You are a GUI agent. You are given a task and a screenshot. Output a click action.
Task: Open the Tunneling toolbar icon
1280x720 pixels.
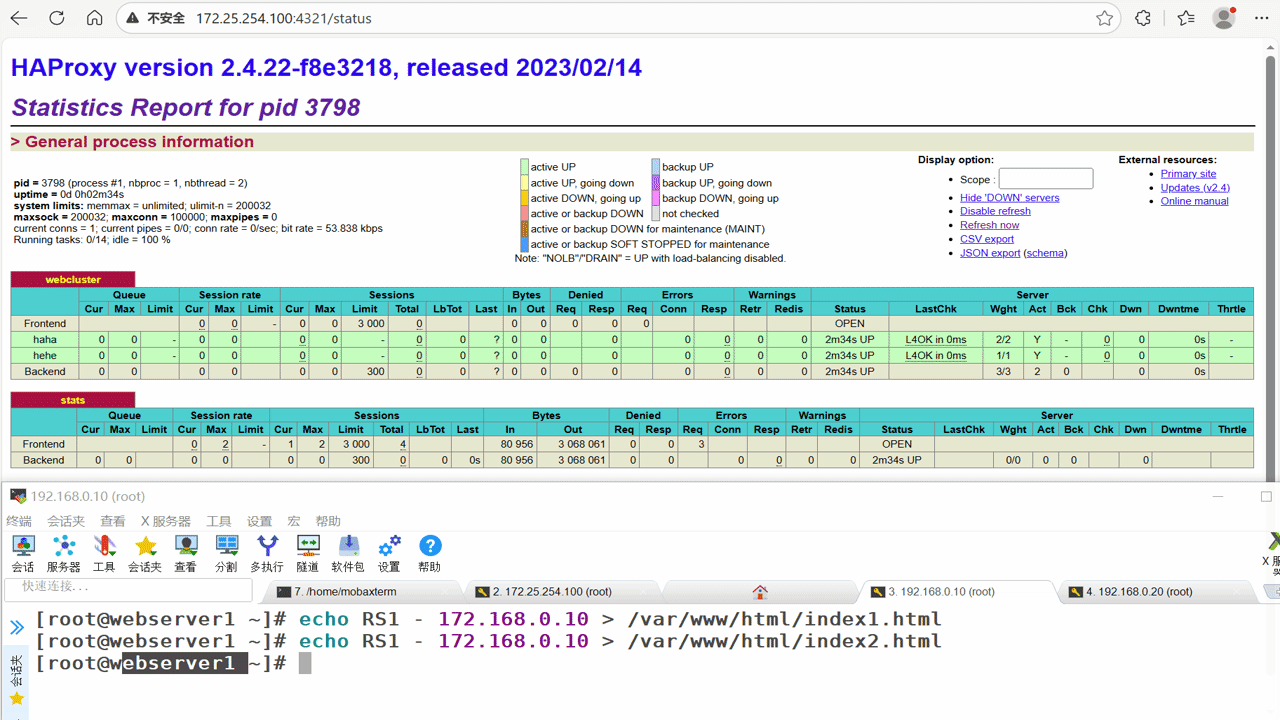(308, 553)
